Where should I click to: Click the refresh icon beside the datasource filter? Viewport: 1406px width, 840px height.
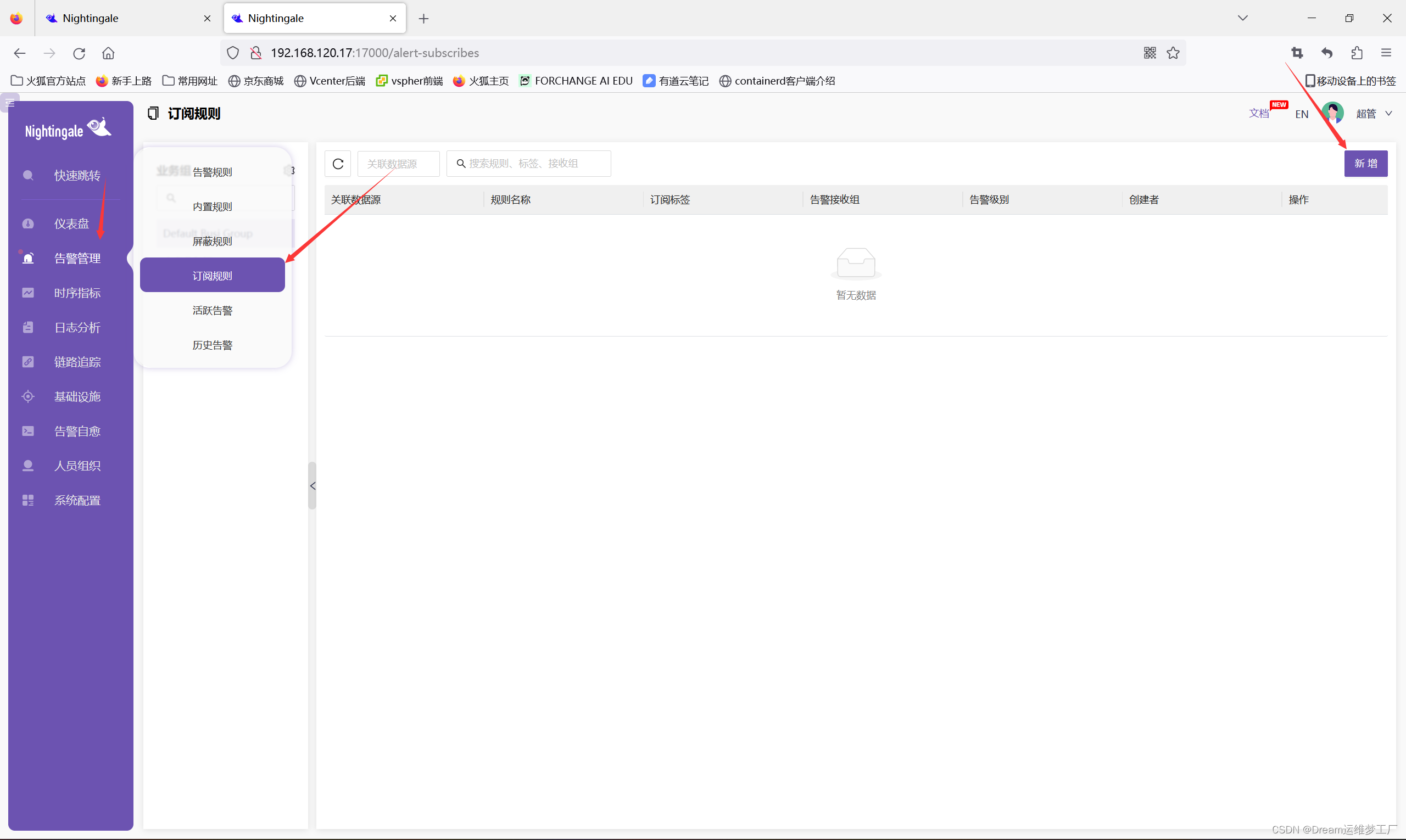tap(337, 164)
